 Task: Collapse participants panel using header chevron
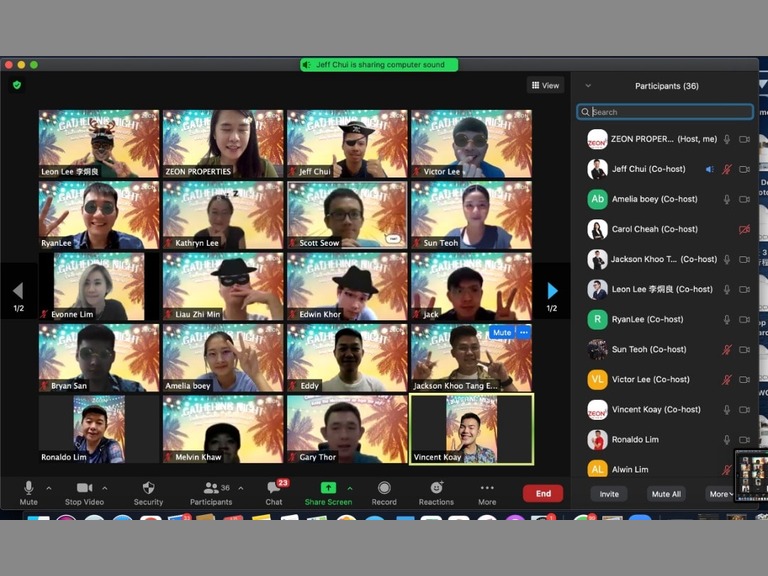(x=588, y=86)
